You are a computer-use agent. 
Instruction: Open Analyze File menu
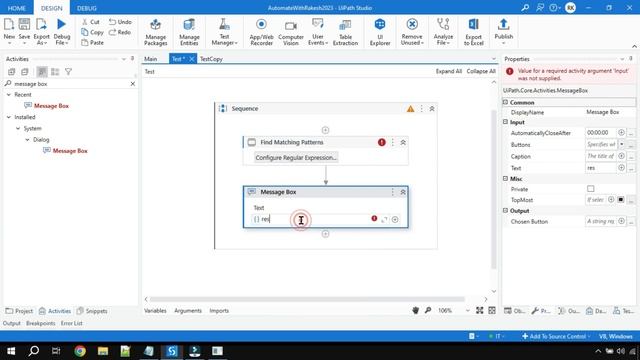(x=443, y=32)
